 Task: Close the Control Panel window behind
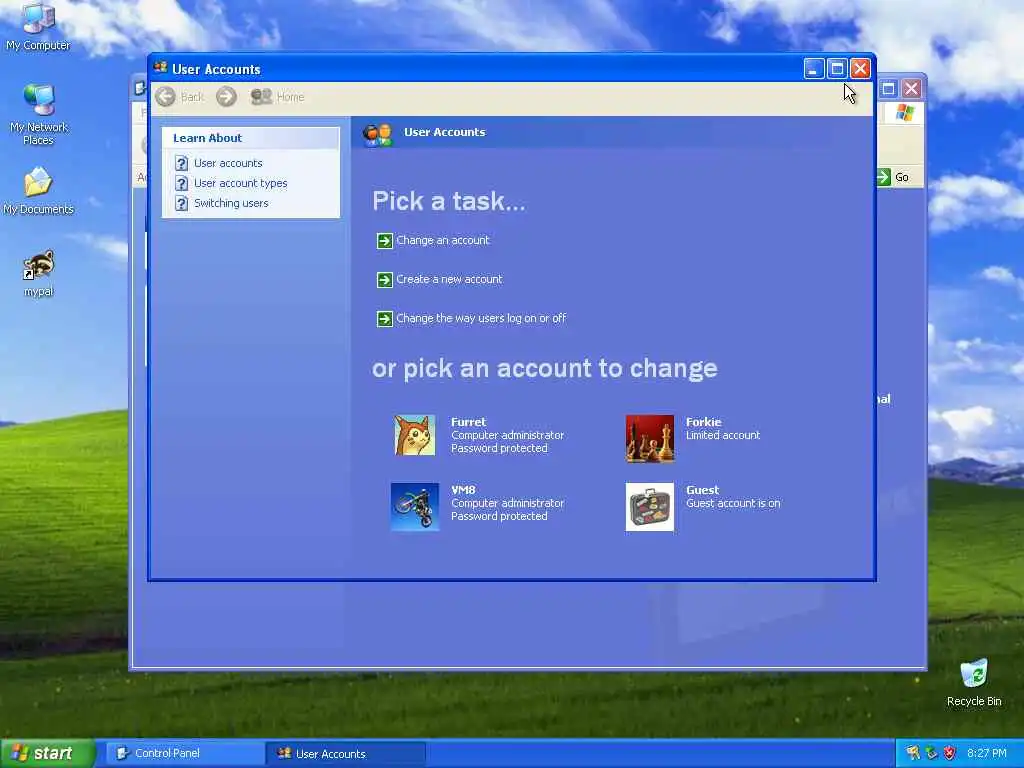coord(912,88)
